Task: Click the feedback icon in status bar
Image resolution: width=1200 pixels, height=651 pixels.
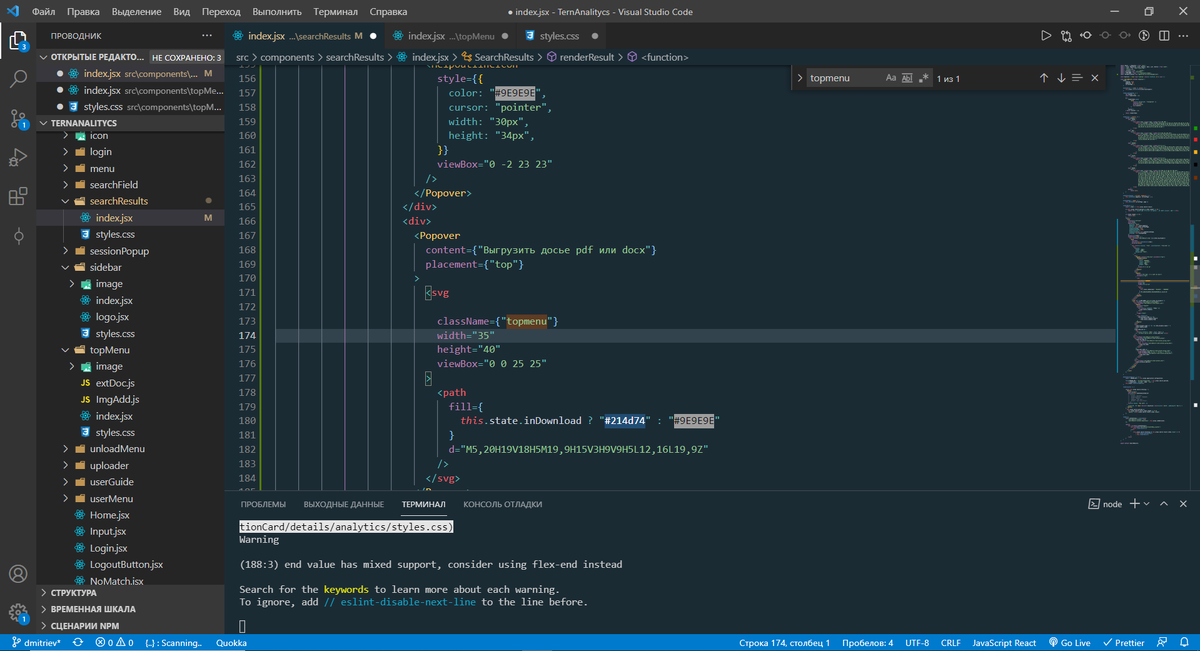Action: [1161, 643]
